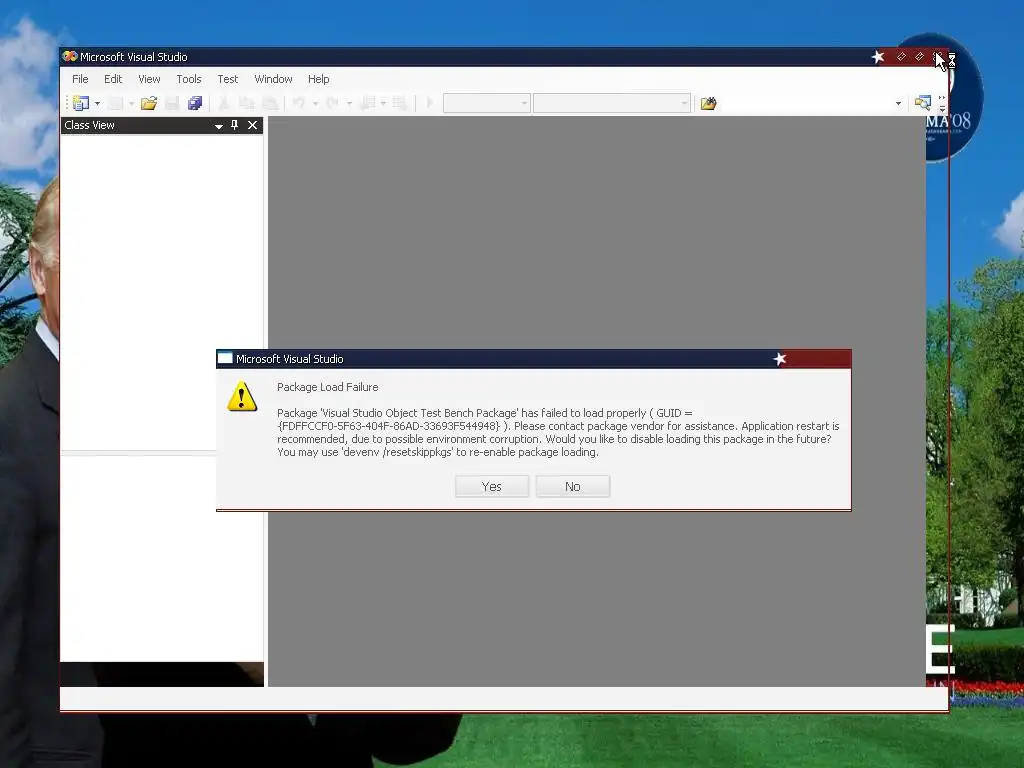The height and width of the screenshot is (768, 1024).
Task: Click the Visual Studio logo in main title bar
Action: point(70,56)
